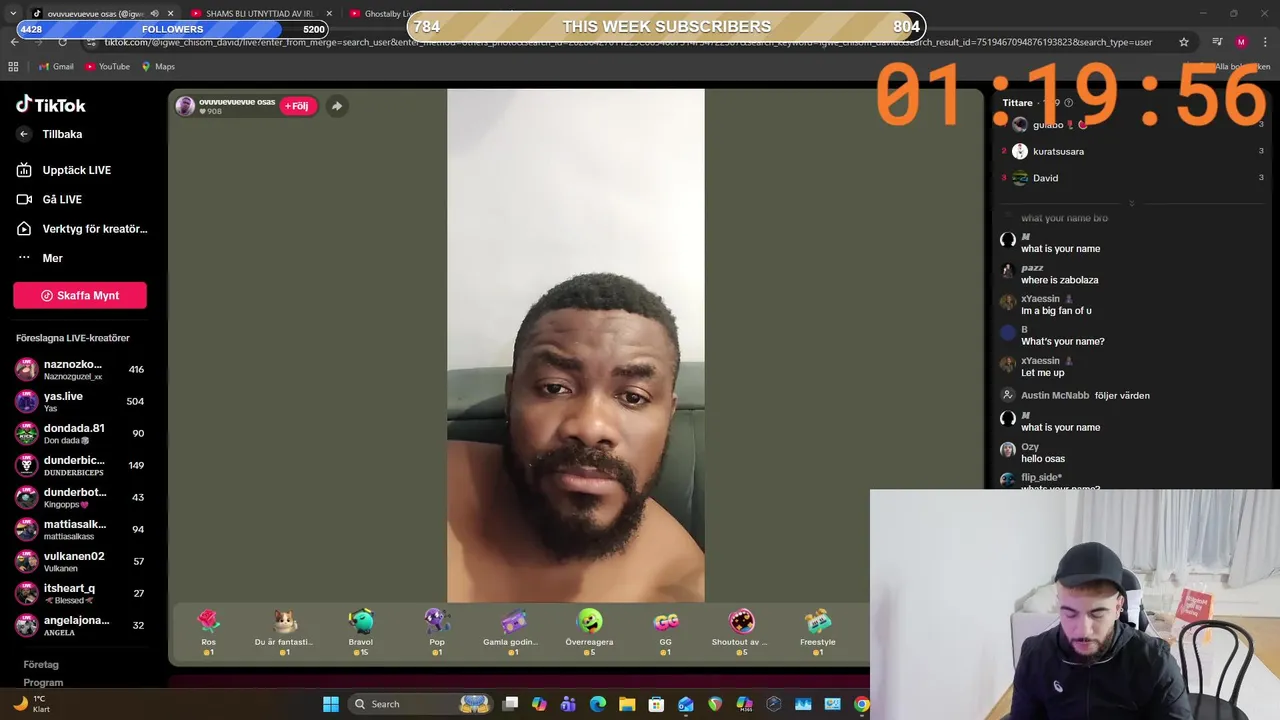Open suggested creator angelajona...
Viewport: 1280px width, 720px height.
tap(80, 625)
